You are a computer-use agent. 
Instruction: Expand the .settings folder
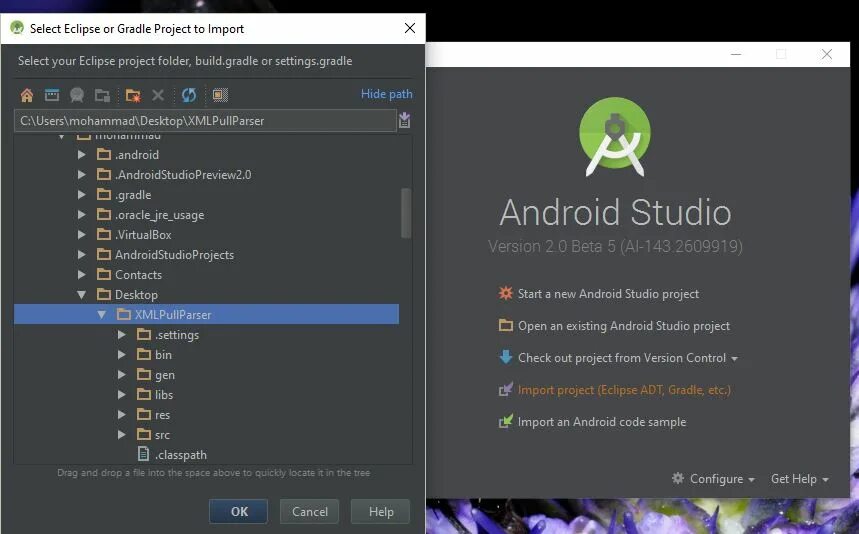(122, 335)
